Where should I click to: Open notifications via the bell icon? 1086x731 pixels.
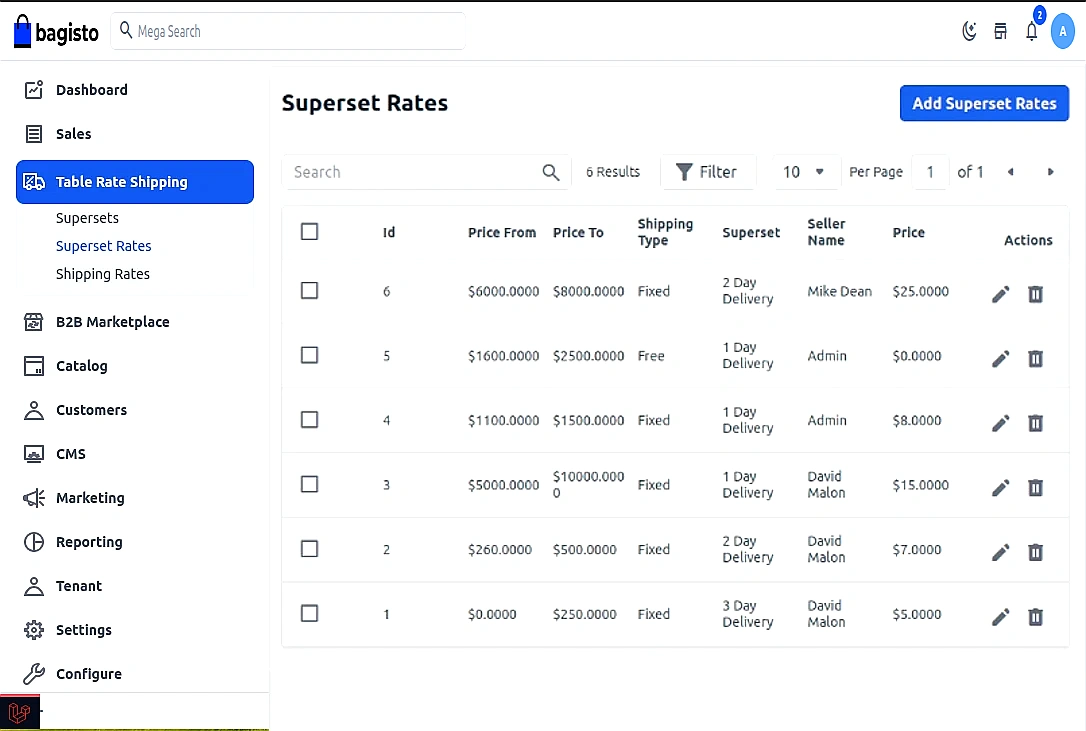1031,31
